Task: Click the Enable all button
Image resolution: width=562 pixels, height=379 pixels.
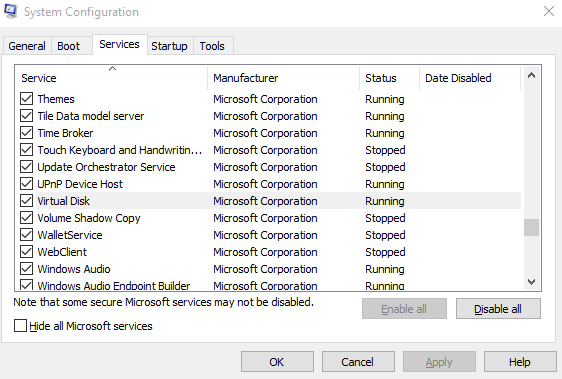Action: coord(404,309)
